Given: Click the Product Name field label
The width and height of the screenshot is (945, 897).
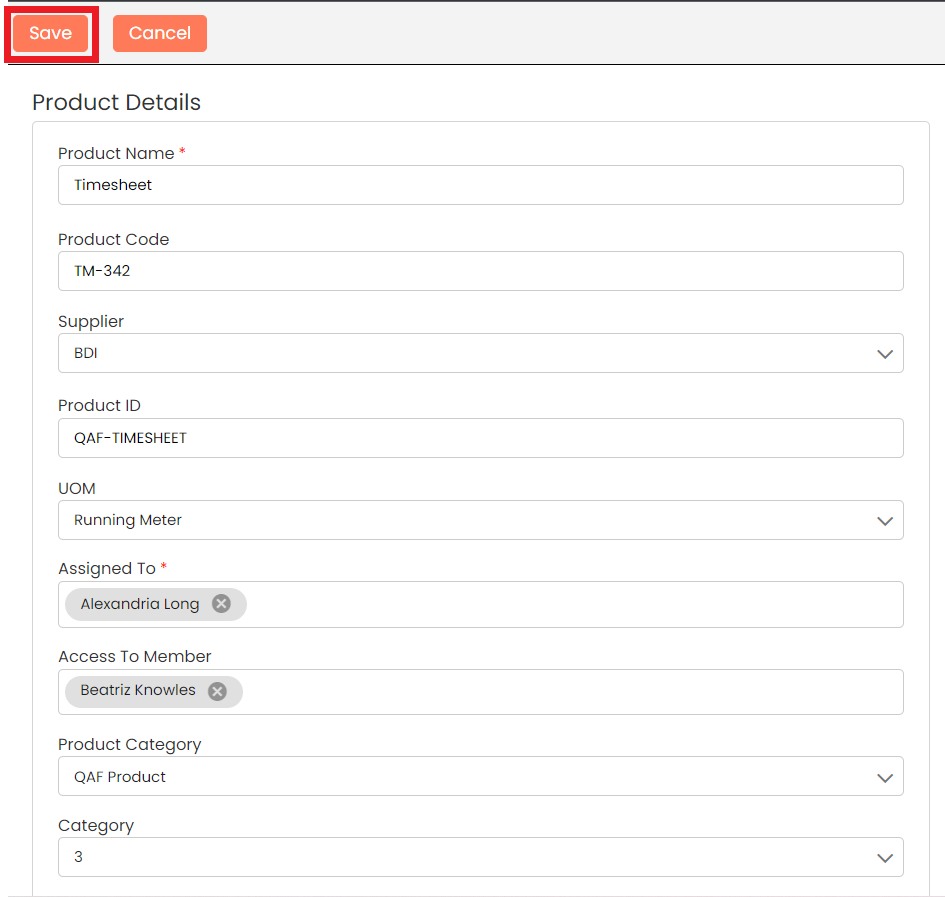Looking at the screenshot, I should pos(117,153).
